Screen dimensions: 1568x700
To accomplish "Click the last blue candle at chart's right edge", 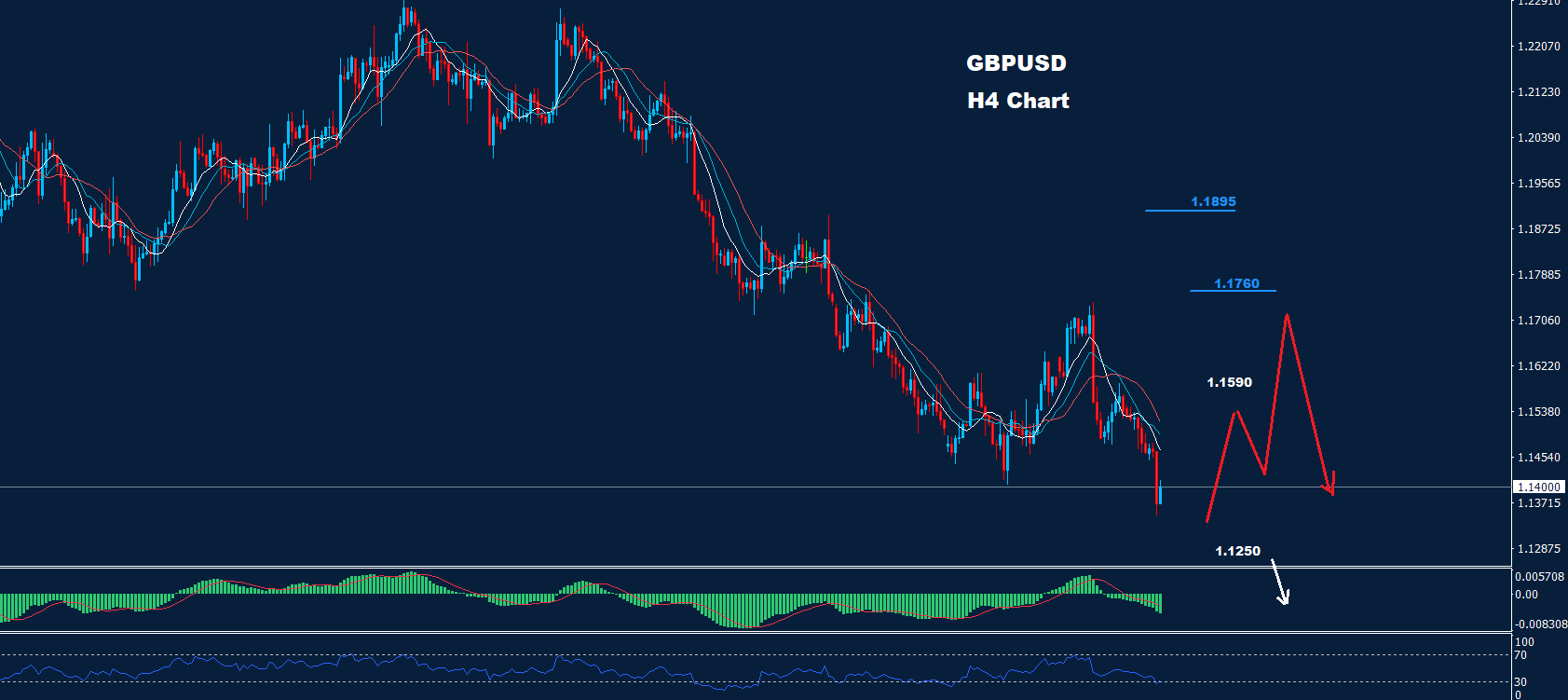I will 1161,493.
